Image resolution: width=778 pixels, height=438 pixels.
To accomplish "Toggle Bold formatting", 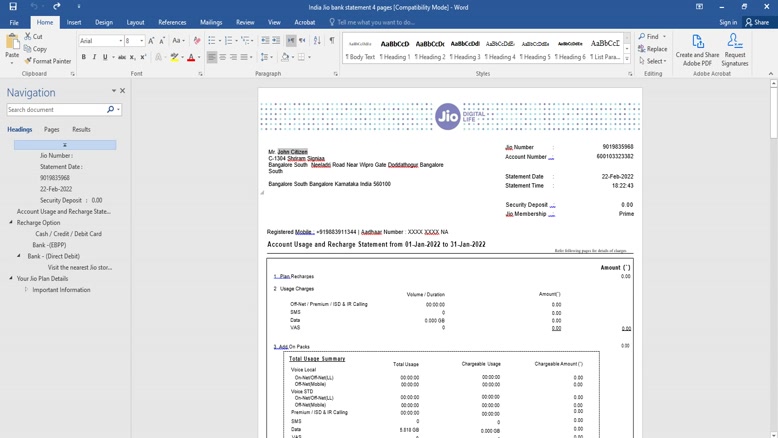I will [83, 57].
